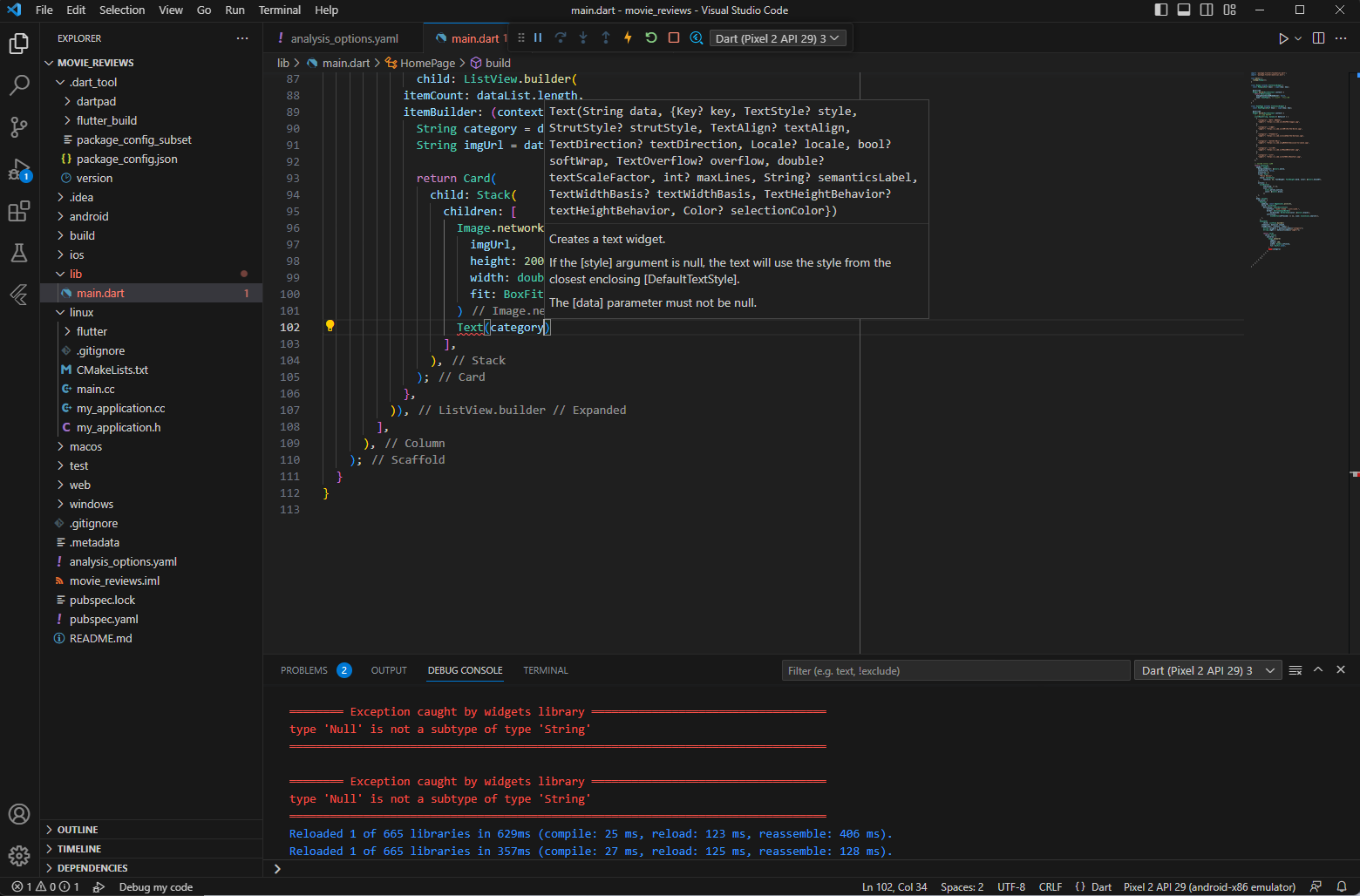Toggle the primary sidebar layout button
Screen dimensions: 1360x896
[x=1161, y=10]
